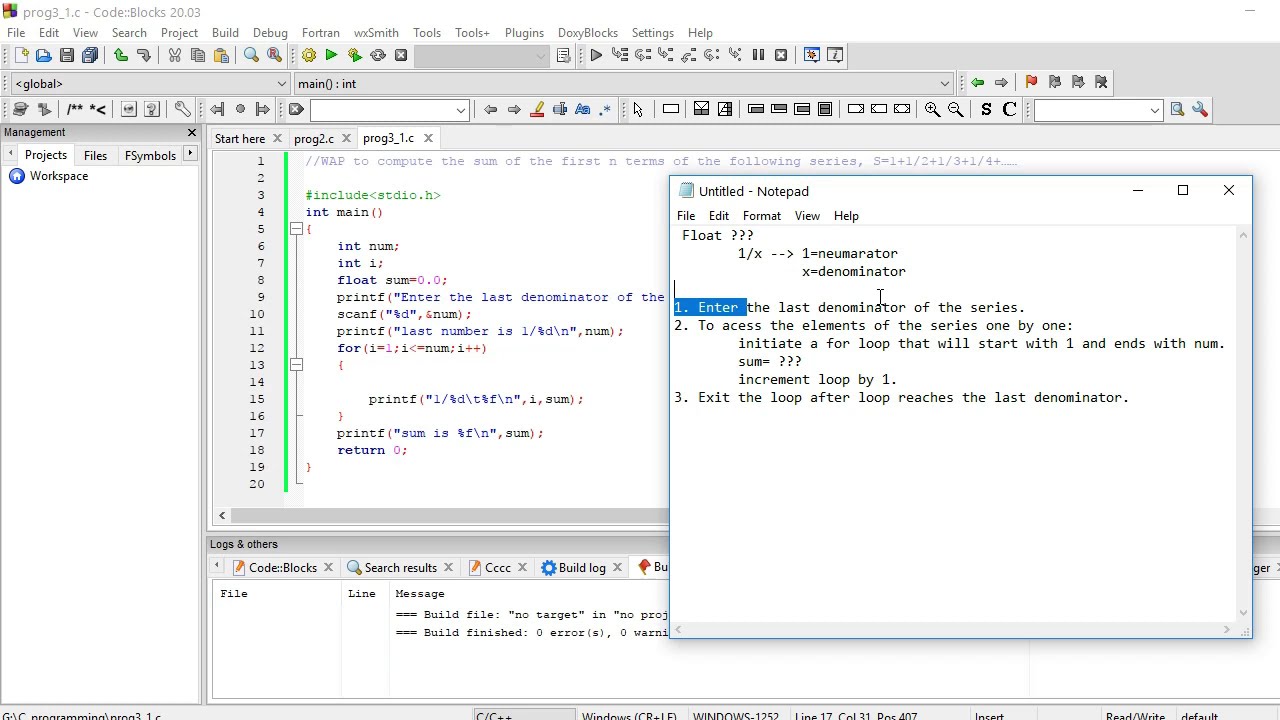
Task: Toggle bookmark with the red flag icon
Action: [1031, 83]
